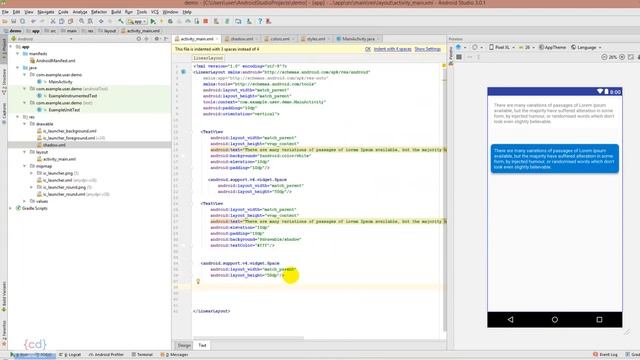Click the Make Project hammer icon
This screenshot has height=360, width=640.
[x=121, y=21]
